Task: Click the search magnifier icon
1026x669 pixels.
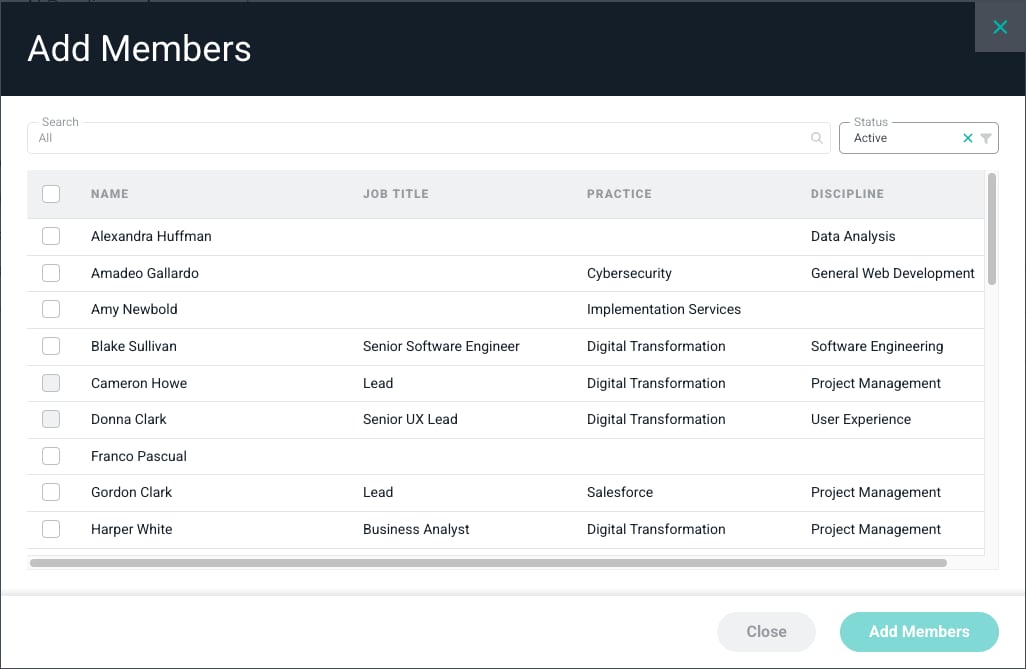Action: pos(816,138)
